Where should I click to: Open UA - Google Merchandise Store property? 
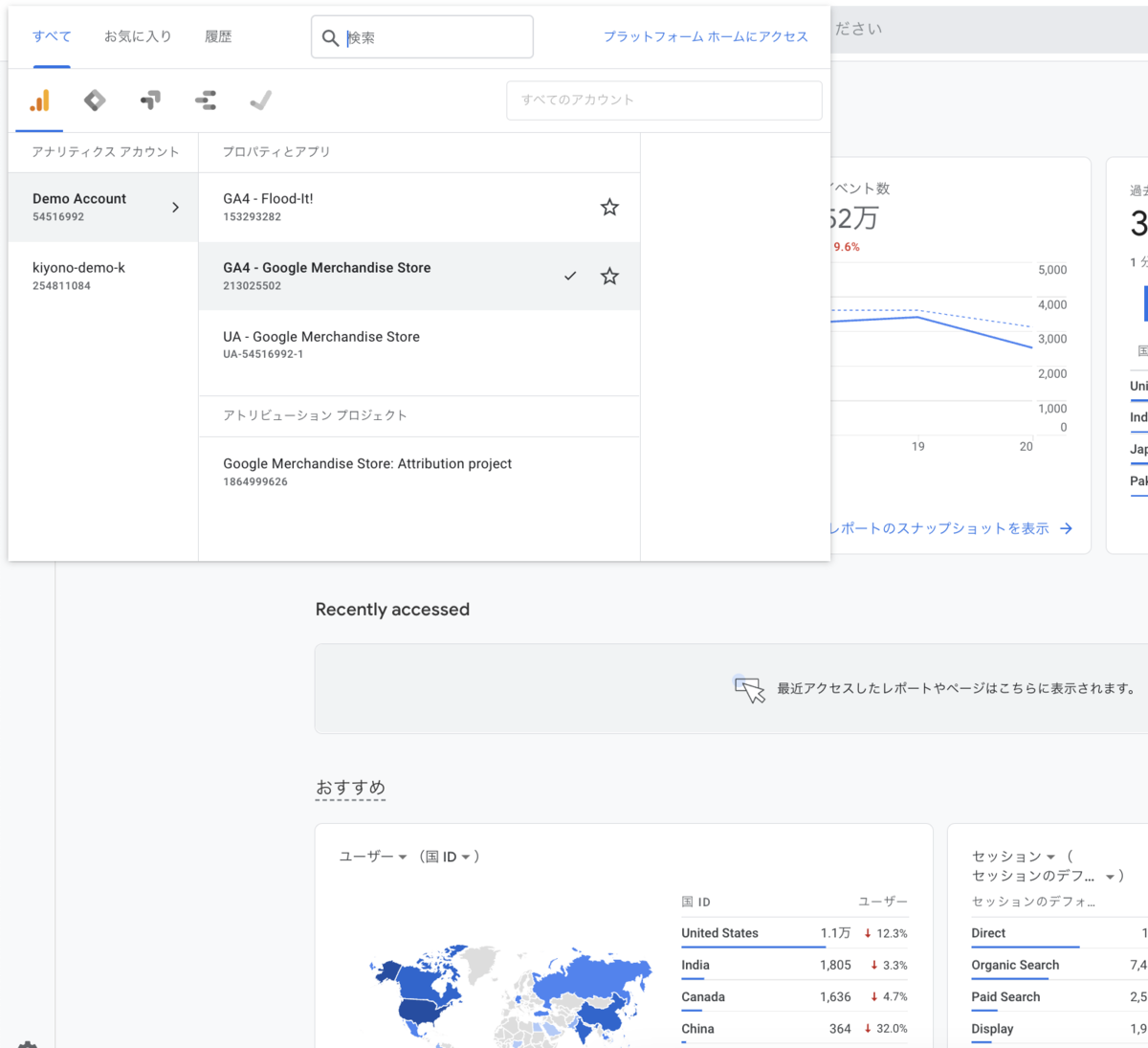(419, 345)
